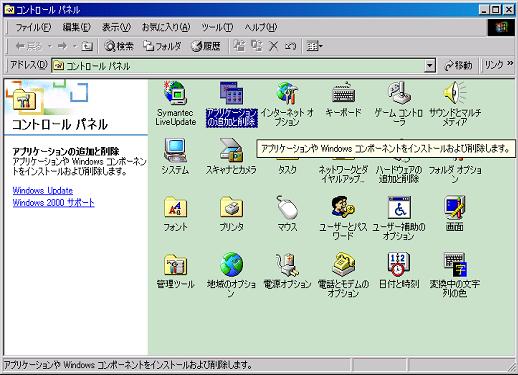Click the 戻る back toolbar button
The height and width of the screenshot is (375, 518).
click(28, 46)
